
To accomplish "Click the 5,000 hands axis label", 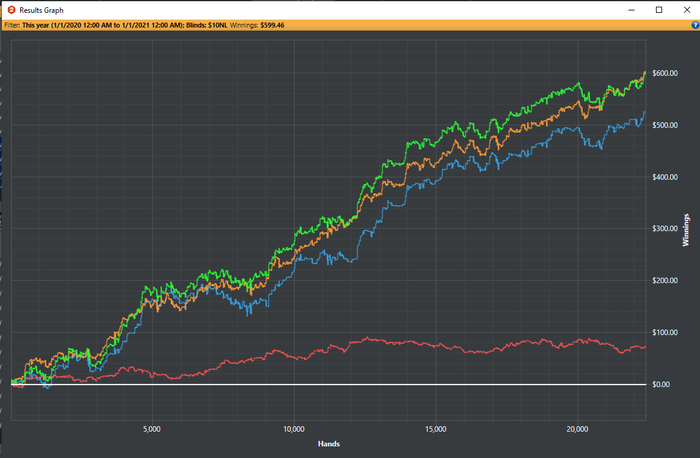I will click(x=152, y=429).
